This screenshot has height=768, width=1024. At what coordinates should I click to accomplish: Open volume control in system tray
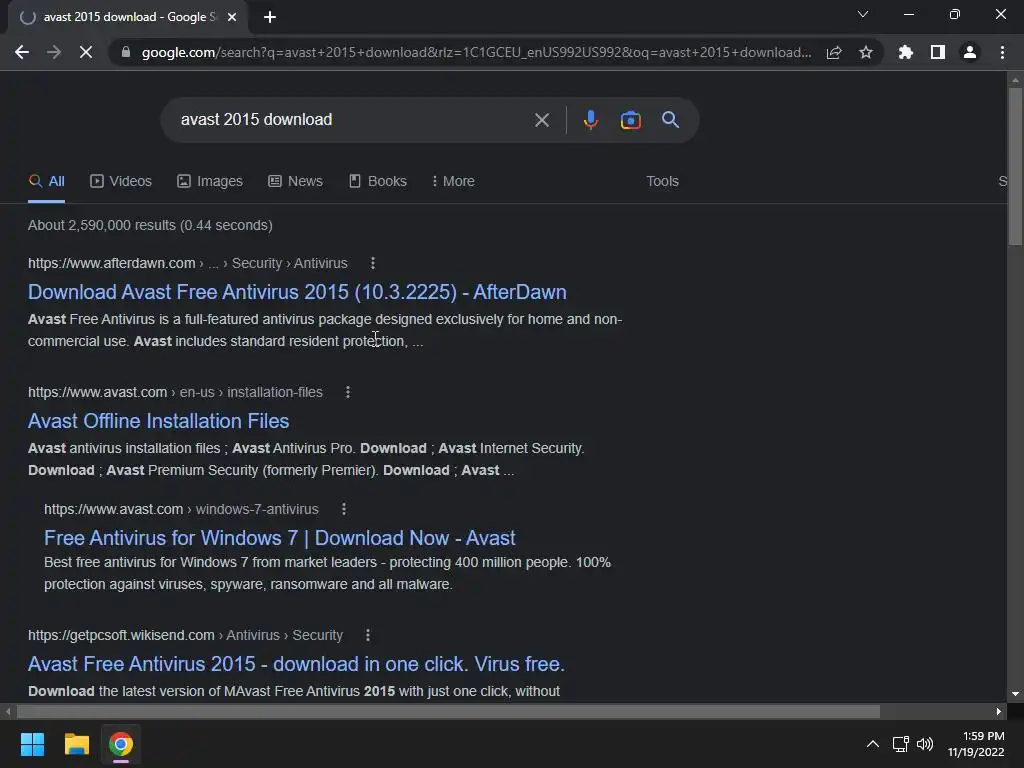point(925,744)
